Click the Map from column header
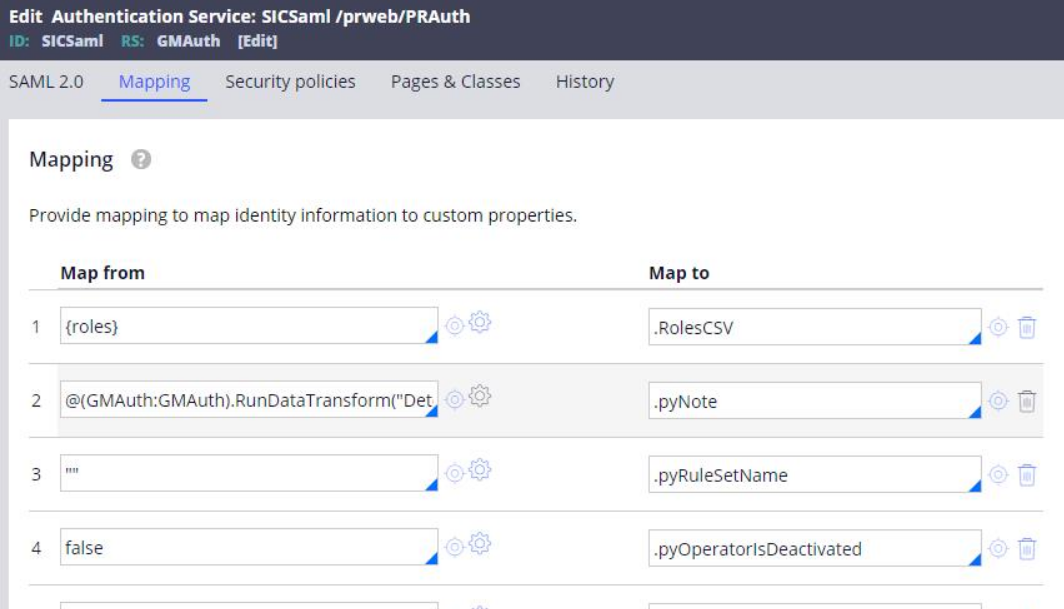Viewport: 1064px width, 609px height. coord(102,273)
